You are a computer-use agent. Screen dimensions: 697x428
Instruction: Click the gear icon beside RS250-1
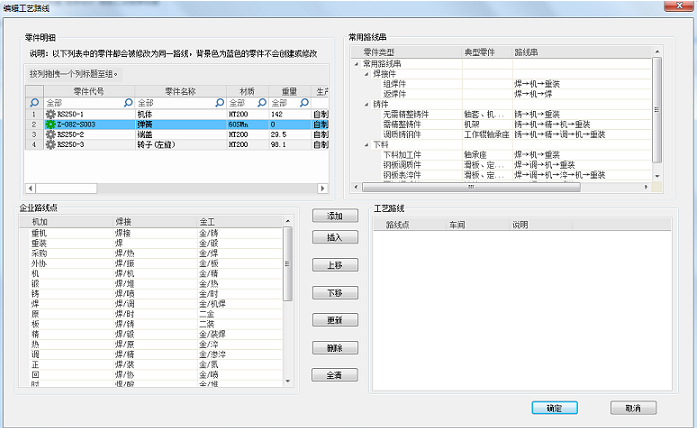(x=51, y=114)
